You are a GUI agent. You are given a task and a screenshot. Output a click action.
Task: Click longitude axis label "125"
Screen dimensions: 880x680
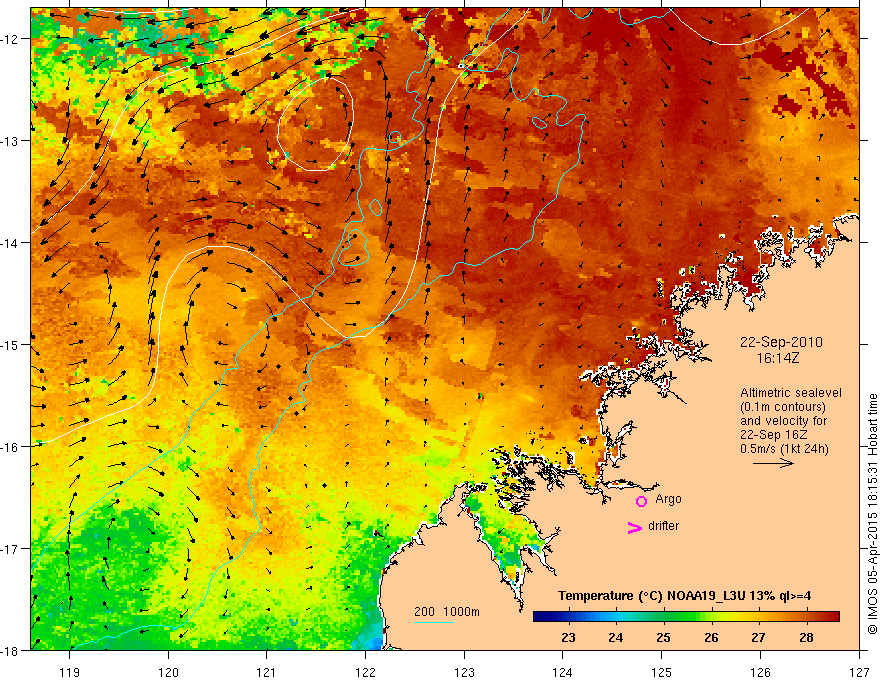click(x=662, y=672)
